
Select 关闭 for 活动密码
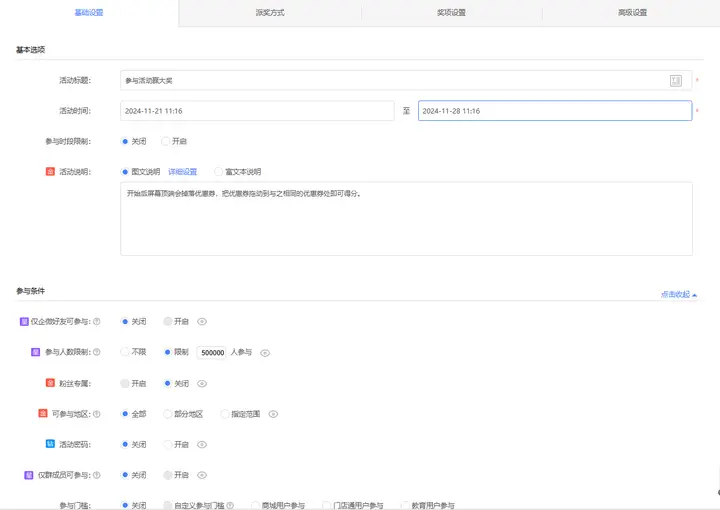(124, 444)
